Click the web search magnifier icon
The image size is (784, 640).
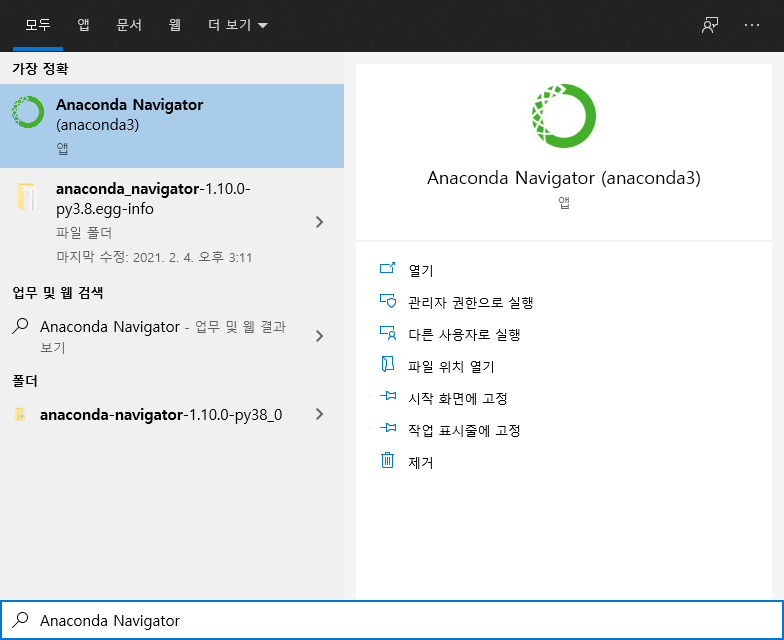point(20,326)
